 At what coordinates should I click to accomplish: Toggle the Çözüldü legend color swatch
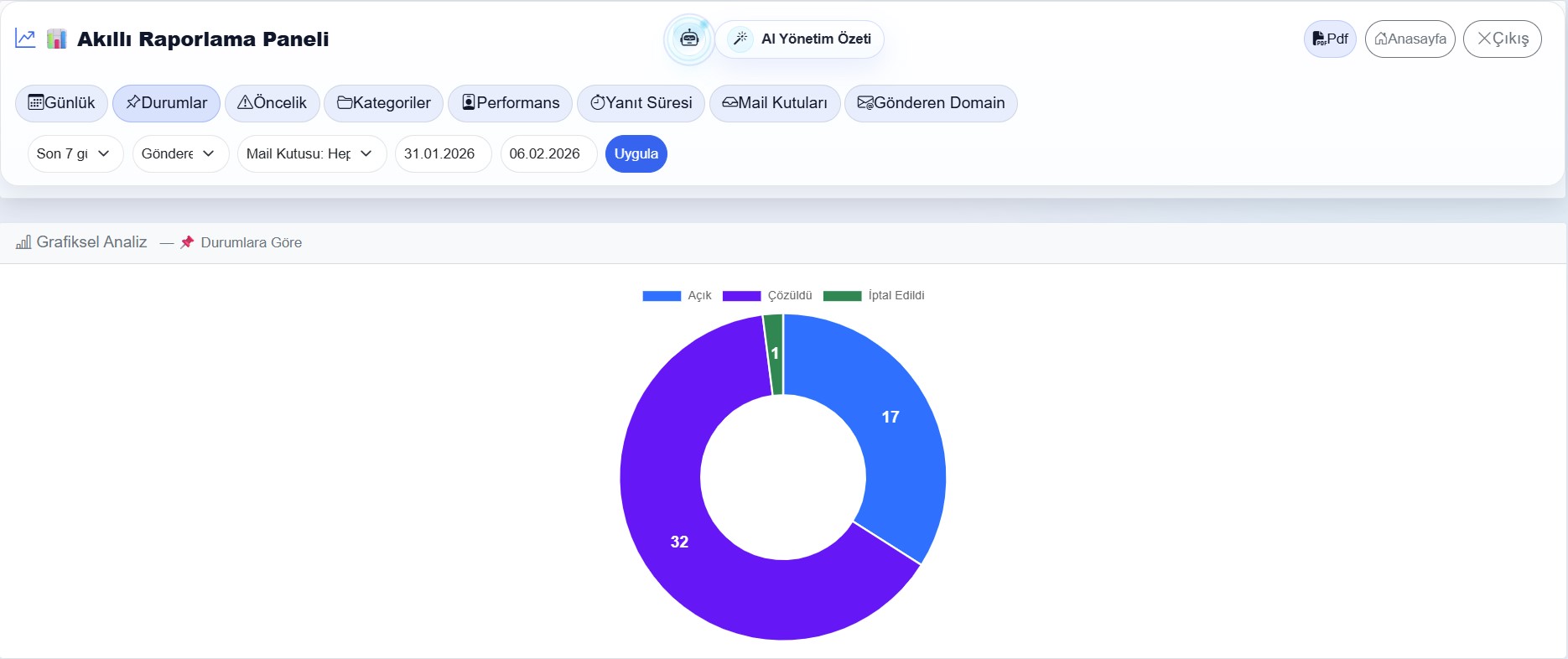tap(741, 296)
